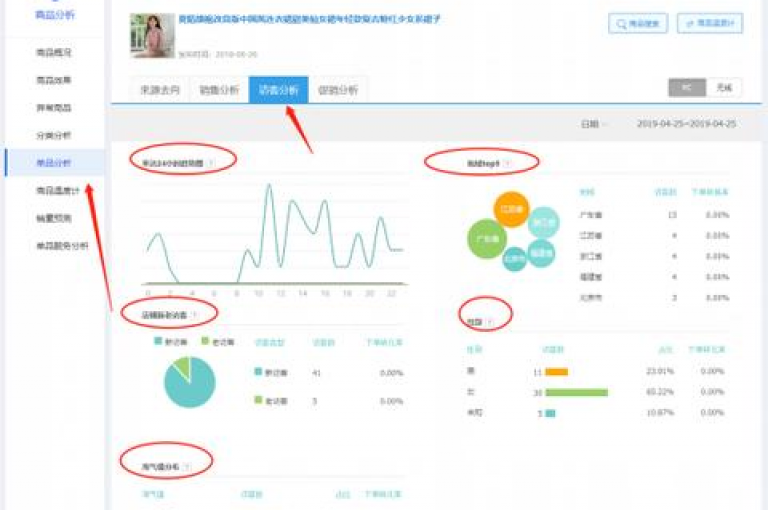This screenshot has width=768, height=510.
Task: Click the teal bar for 未知 gender
Action: coord(550,413)
